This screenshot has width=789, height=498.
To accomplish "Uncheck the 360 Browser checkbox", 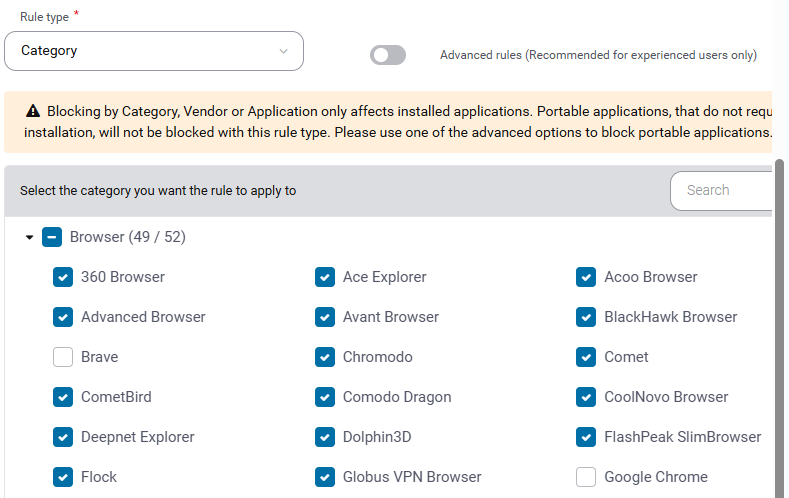I will click(x=63, y=277).
